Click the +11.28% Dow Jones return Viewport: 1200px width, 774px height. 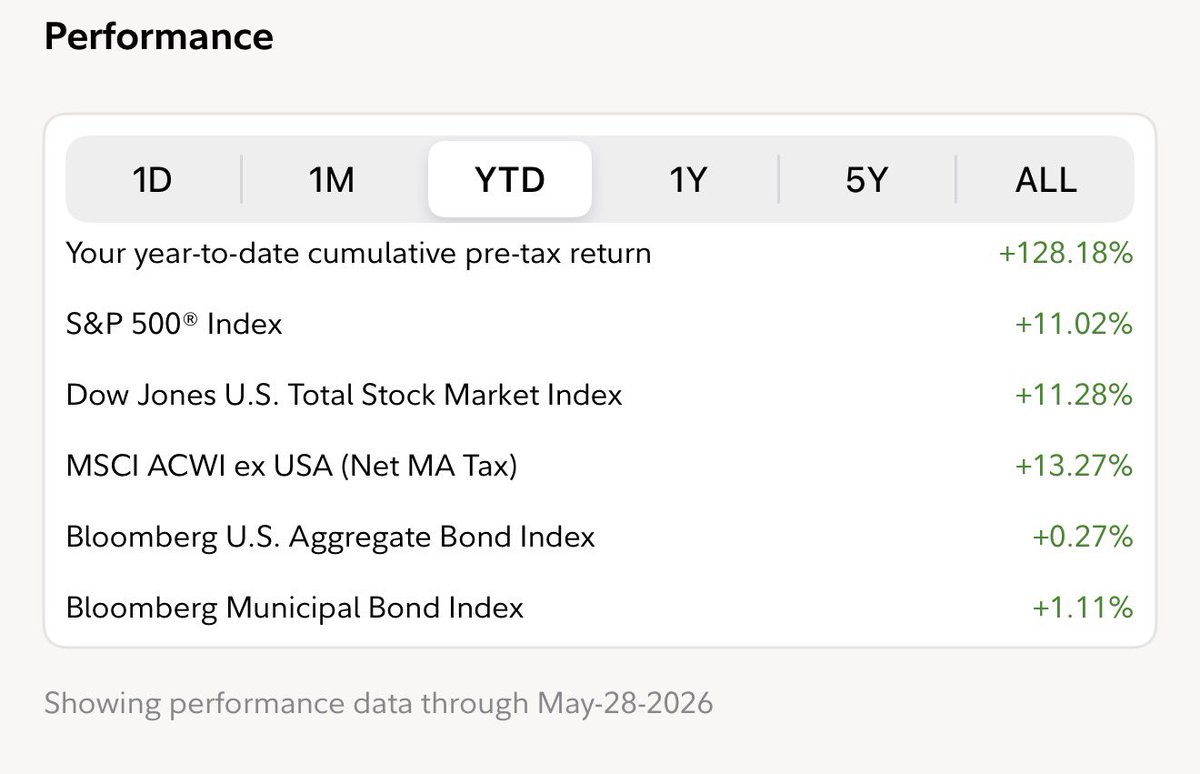1074,395
